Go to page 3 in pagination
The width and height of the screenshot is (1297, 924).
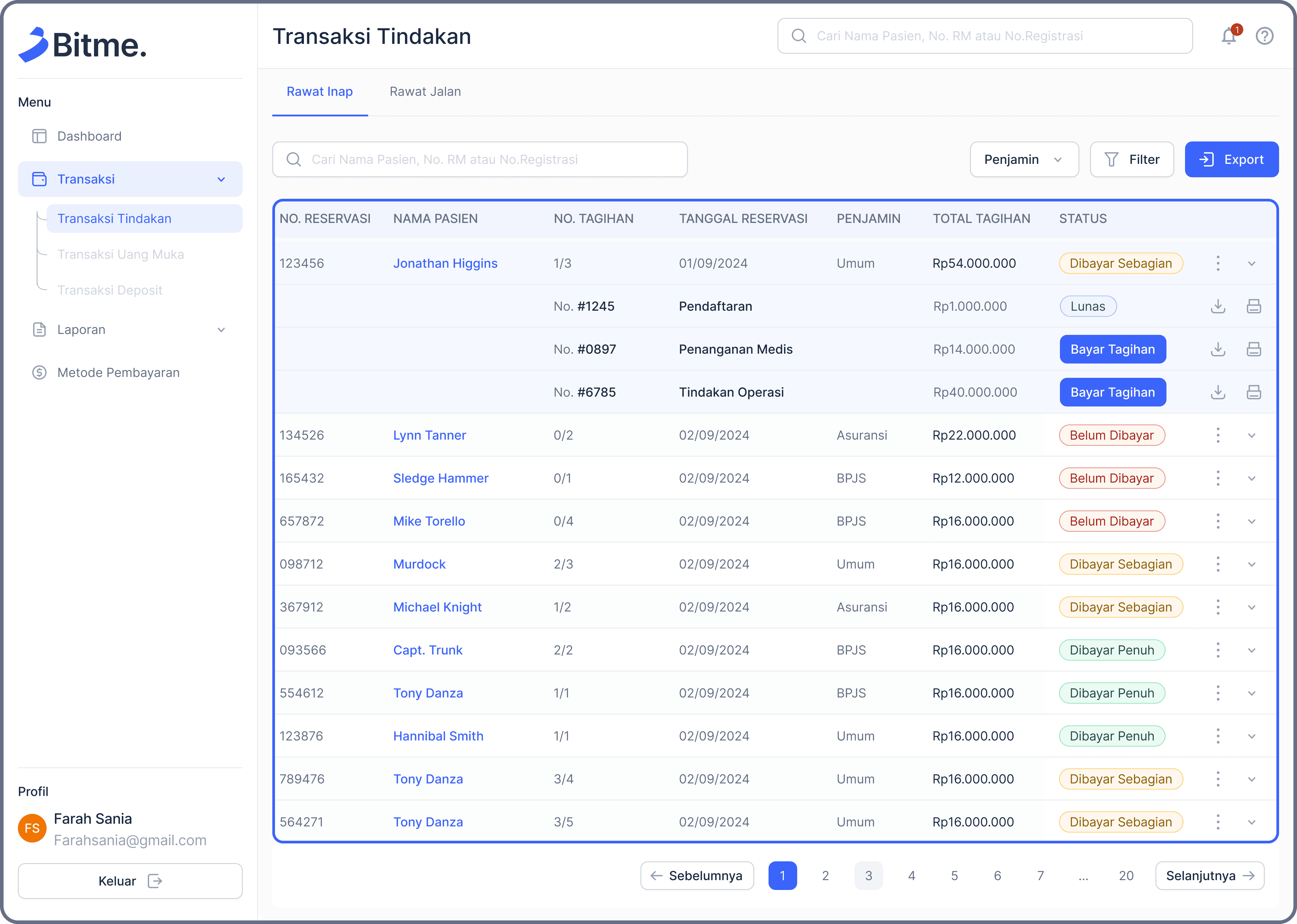coord(868,876)
